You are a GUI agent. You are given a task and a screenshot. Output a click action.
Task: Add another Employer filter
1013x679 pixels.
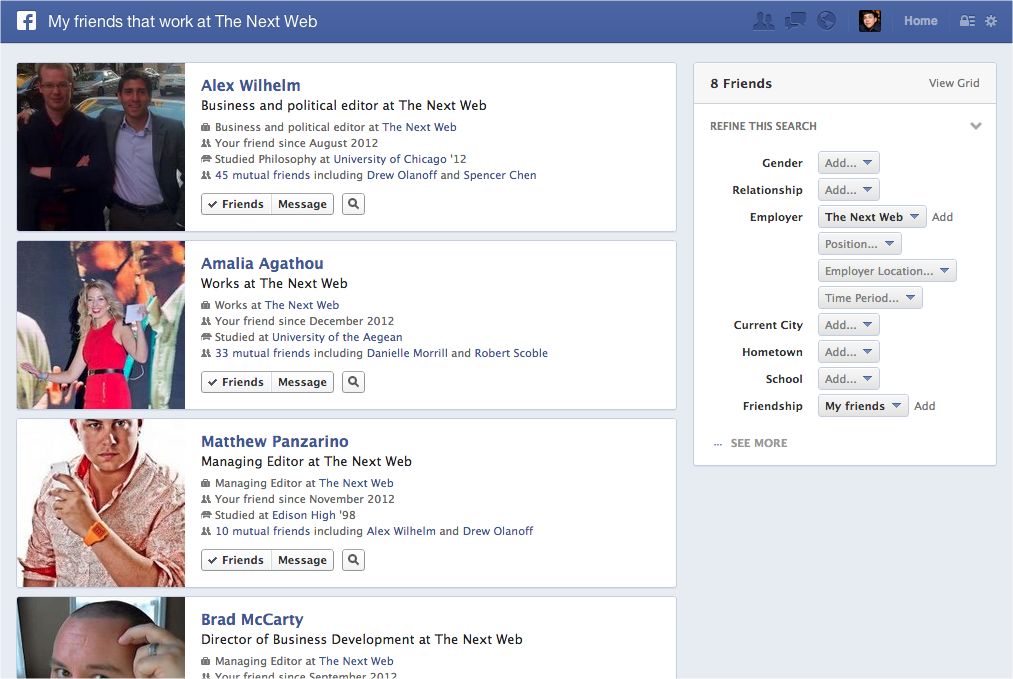pyautogui.click(x=942, y=217)
